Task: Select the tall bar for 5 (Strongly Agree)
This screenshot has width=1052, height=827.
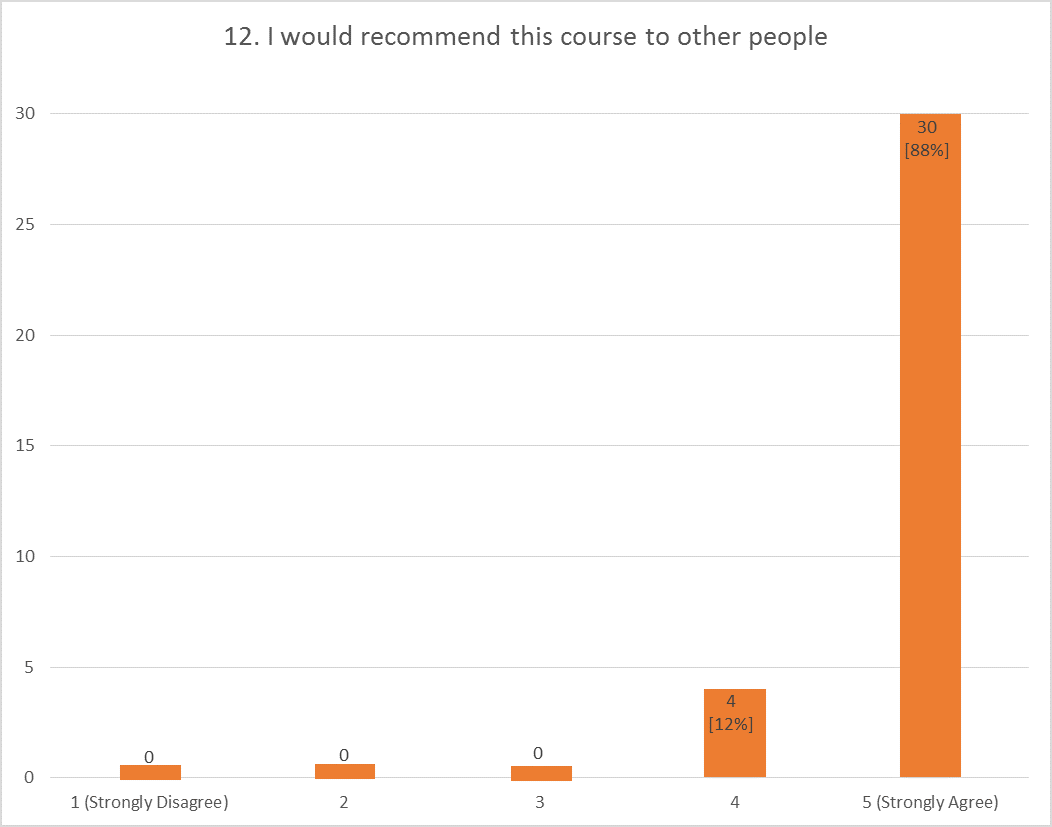Action: pyautogui.click(x=930, y=445)
